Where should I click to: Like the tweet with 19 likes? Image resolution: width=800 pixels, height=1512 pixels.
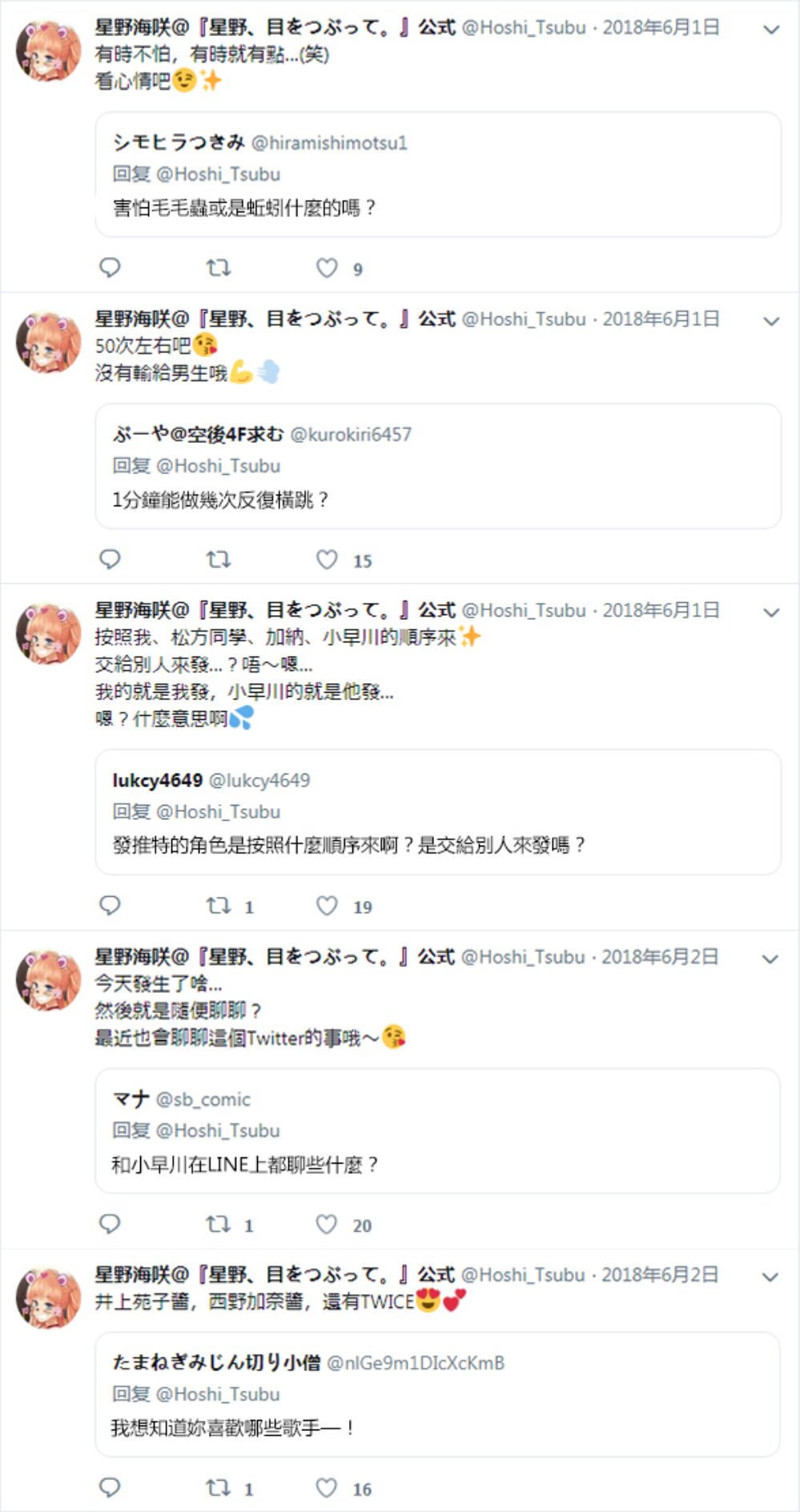click(327, 905)
